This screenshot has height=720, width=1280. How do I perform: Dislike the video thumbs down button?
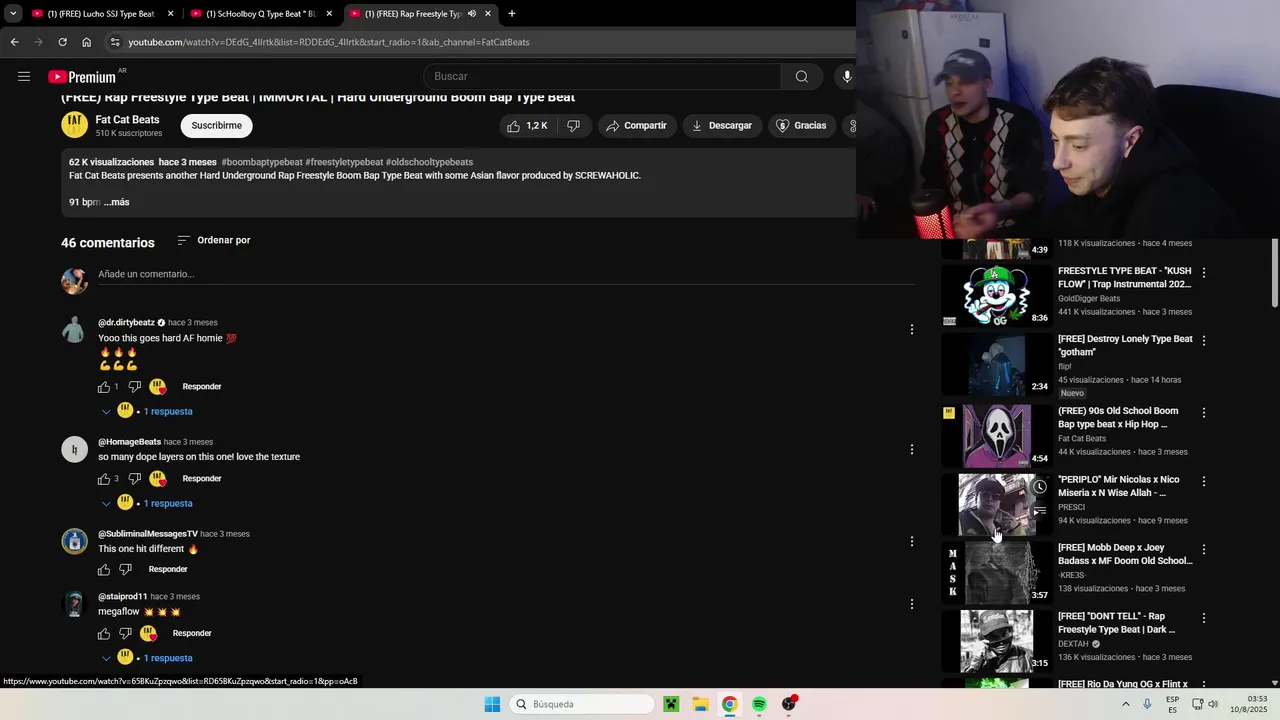[573, 126]
